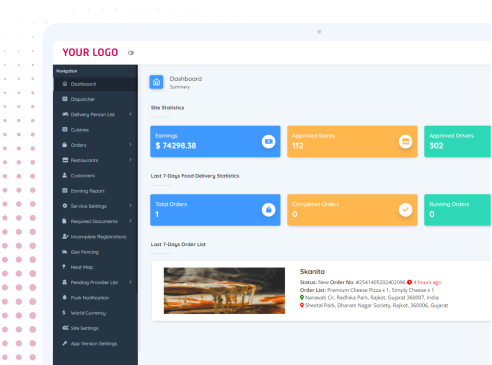Open the Dashboard menu item
Screen dimensions: 492x365
[95, 84]
